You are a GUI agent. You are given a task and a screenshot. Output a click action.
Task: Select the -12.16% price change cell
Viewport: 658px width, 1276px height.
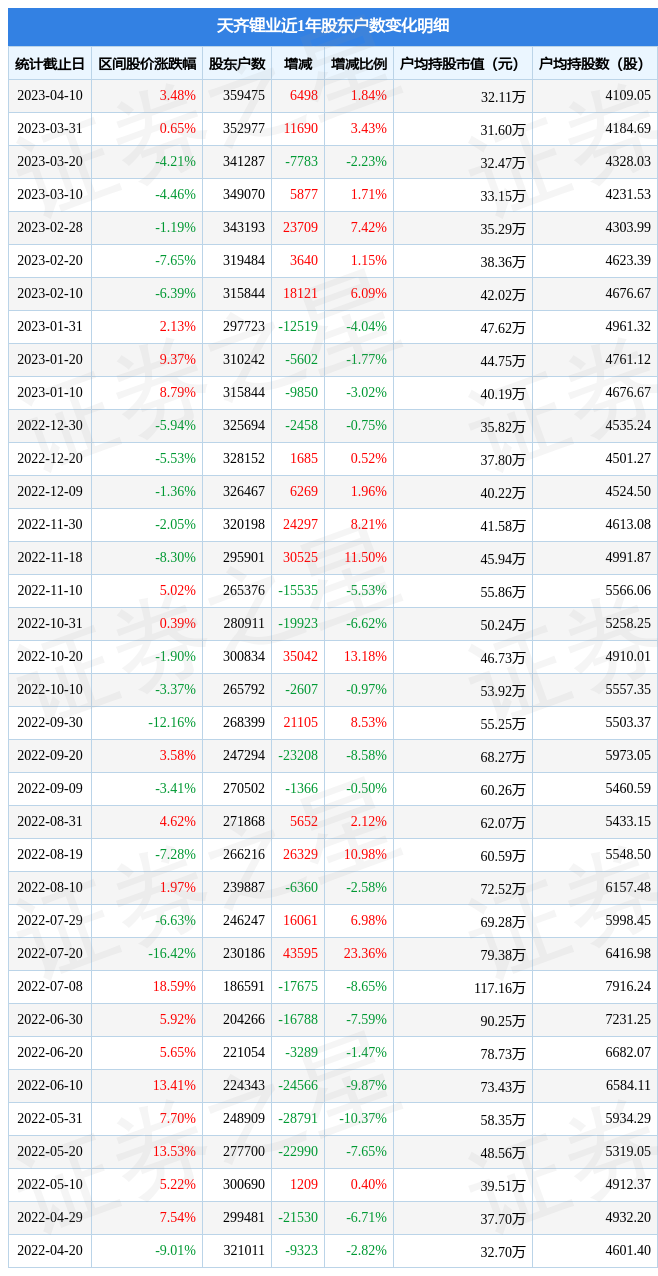pos(172,723)
